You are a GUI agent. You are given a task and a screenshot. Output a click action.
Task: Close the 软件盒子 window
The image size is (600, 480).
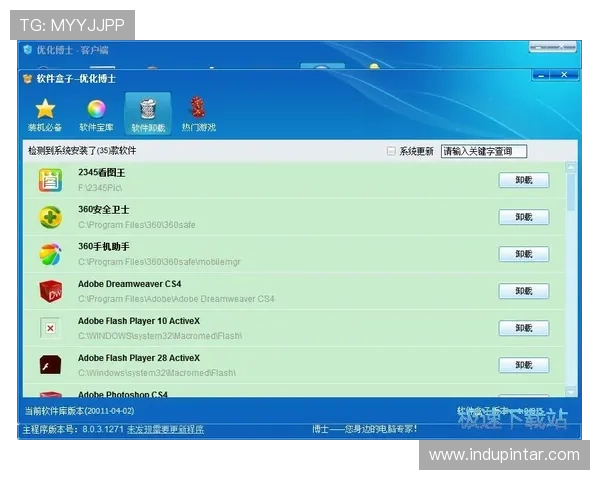pyautogui.click(x=564, y=75)
